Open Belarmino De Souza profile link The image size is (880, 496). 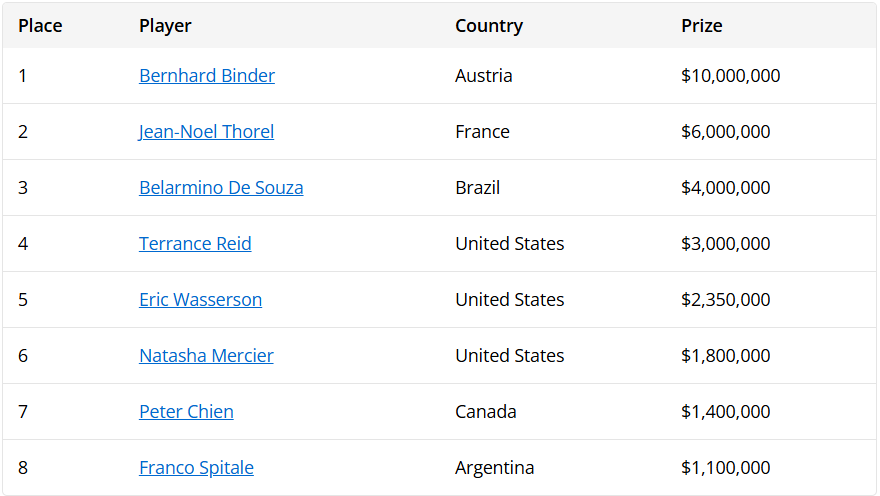221,188
